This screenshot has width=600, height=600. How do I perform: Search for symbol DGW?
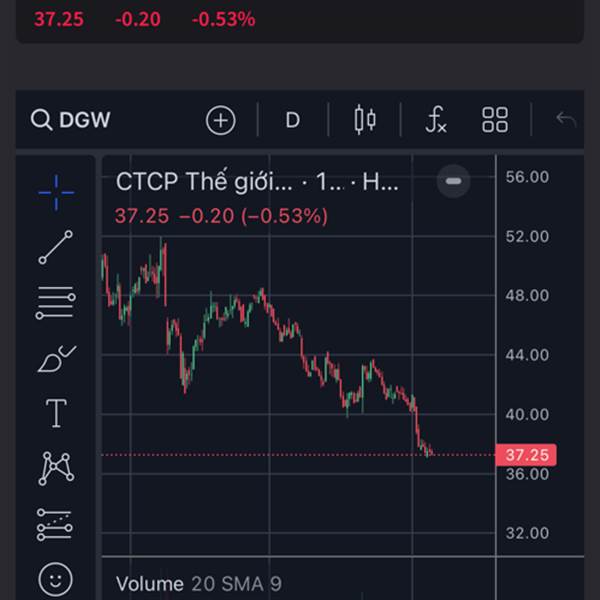(x=72, y=121)
